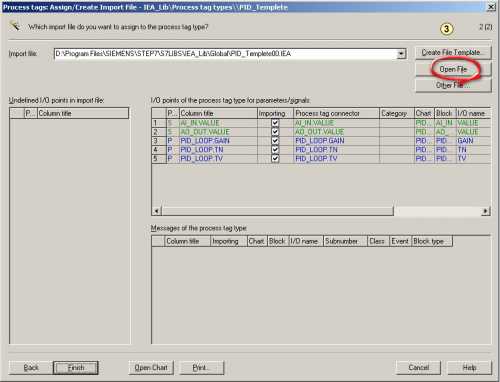Click Column title header in undefined I/O list
This screenshot has height=382, width=500.
83,113
